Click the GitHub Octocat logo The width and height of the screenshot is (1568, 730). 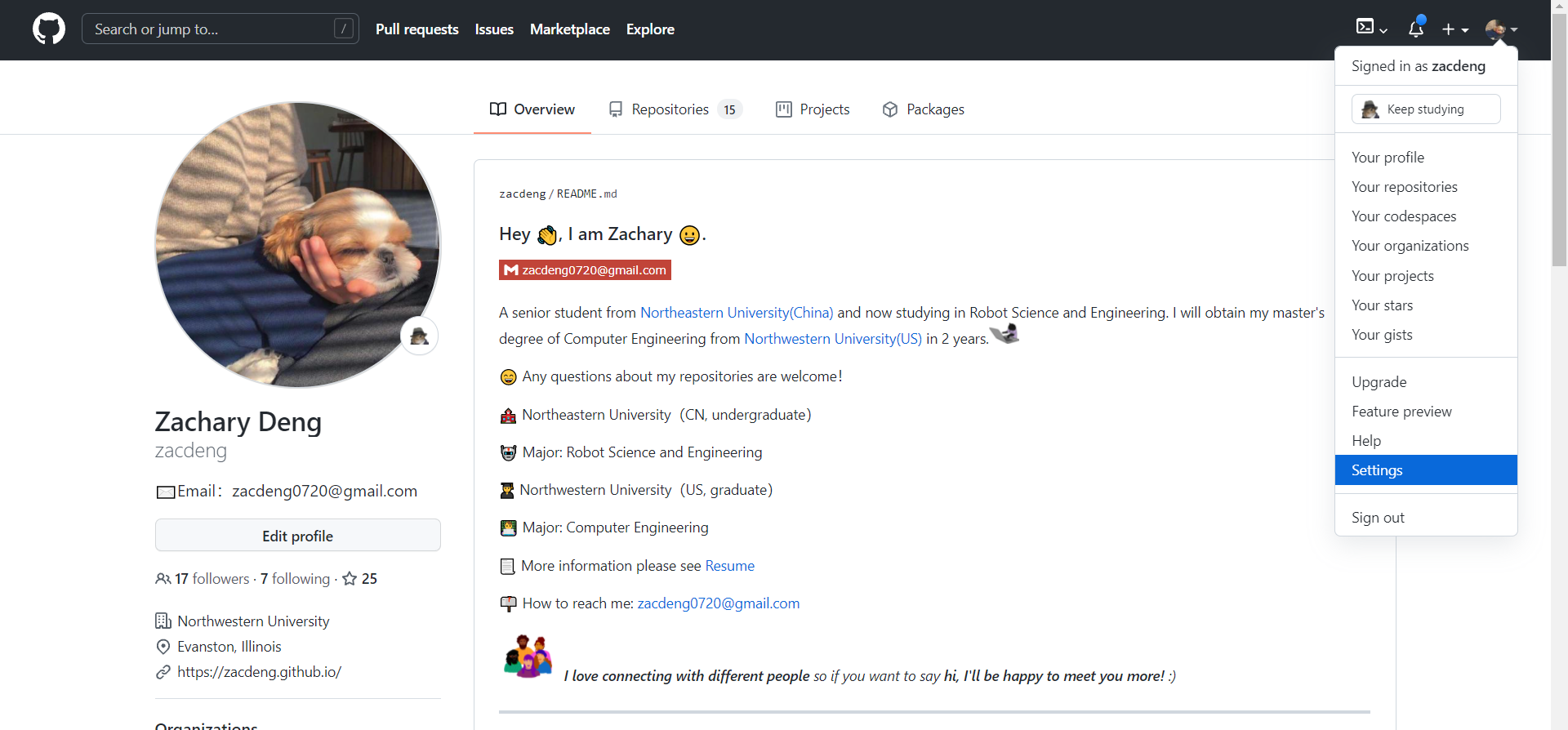pyautogui.click(x=49, y=29)
